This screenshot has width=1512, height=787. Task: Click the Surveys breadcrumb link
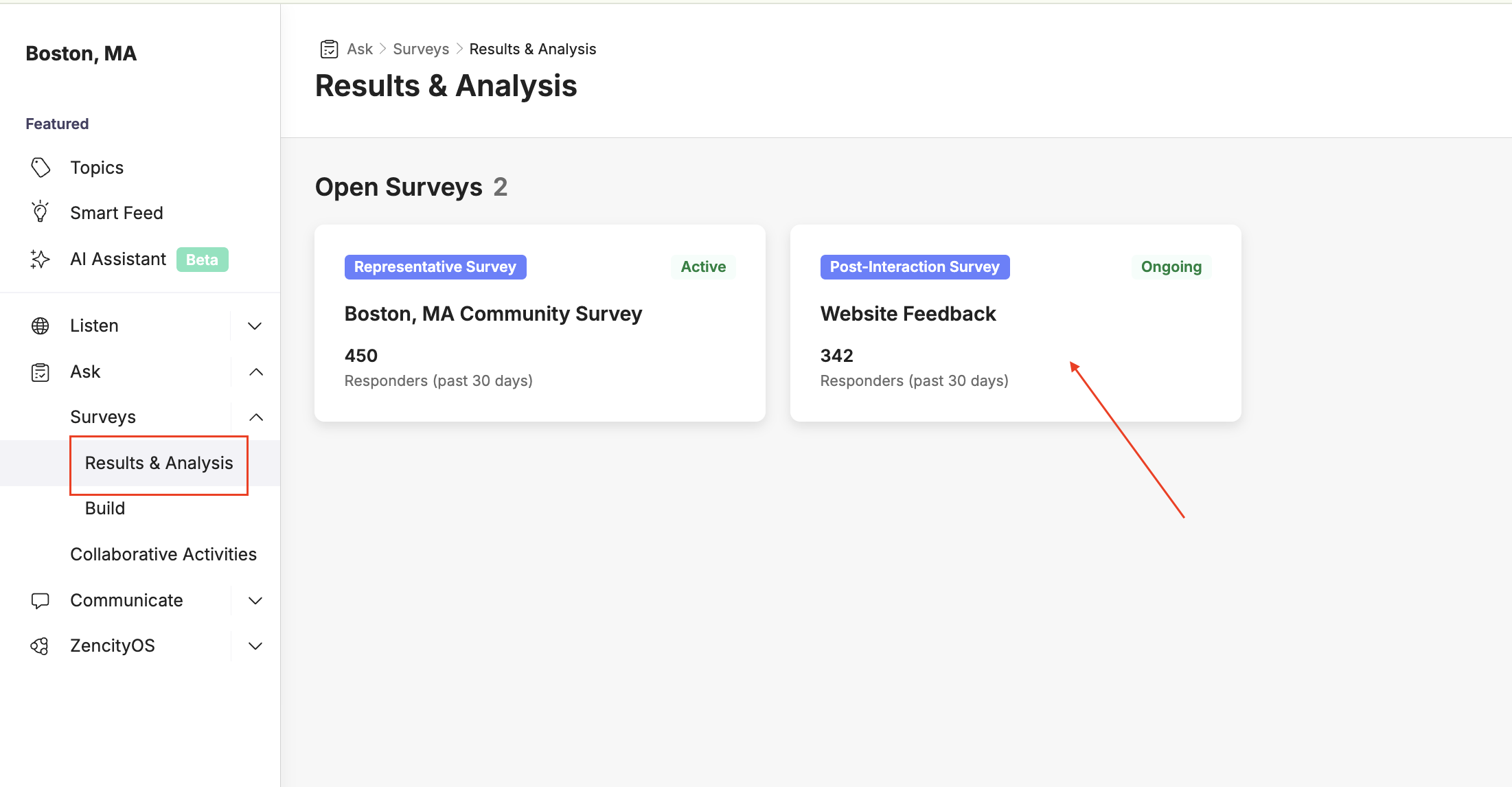click(x=420, y=49)
